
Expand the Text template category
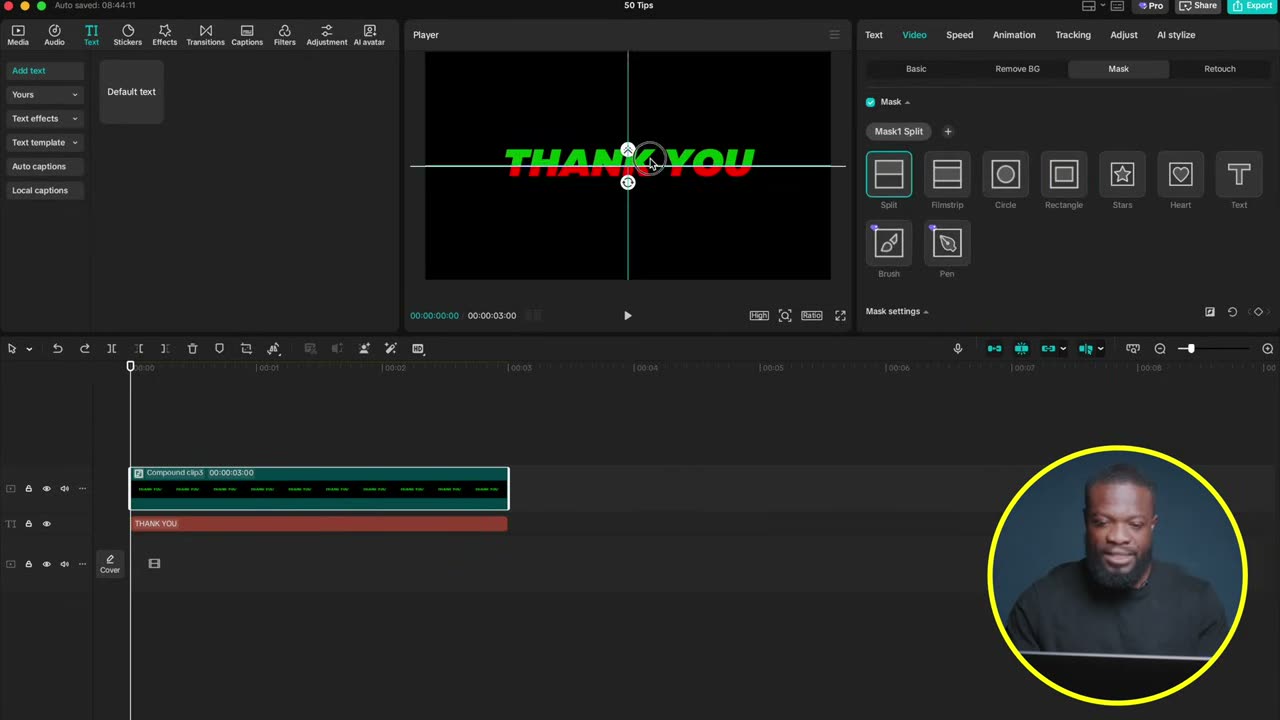pyautogui.click(x=45, y=143)
